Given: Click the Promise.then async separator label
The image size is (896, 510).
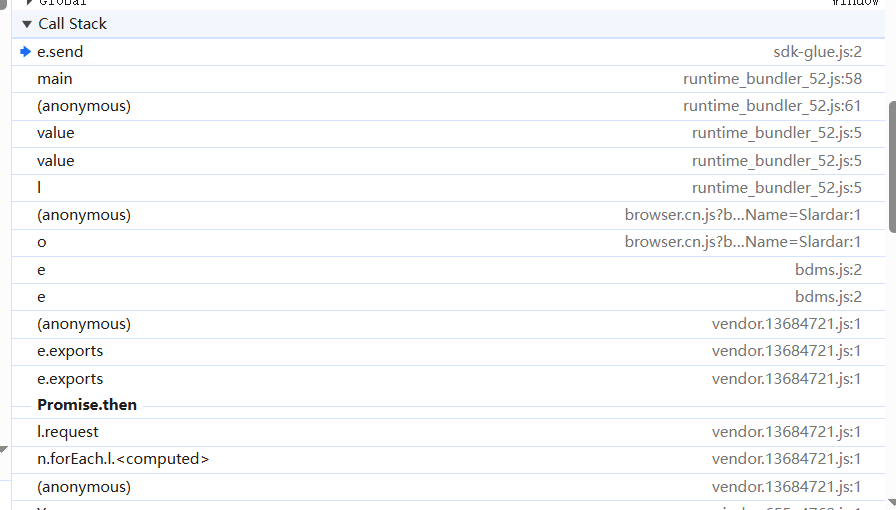Looking at the screenshot, I should click(x=87, y=405).
